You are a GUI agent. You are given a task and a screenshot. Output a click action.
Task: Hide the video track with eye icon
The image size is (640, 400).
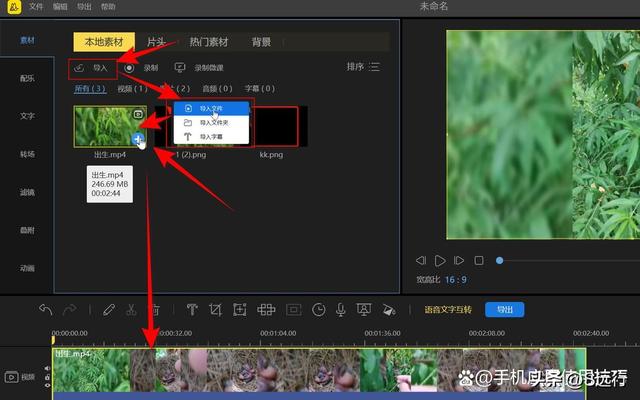point(47,385)
